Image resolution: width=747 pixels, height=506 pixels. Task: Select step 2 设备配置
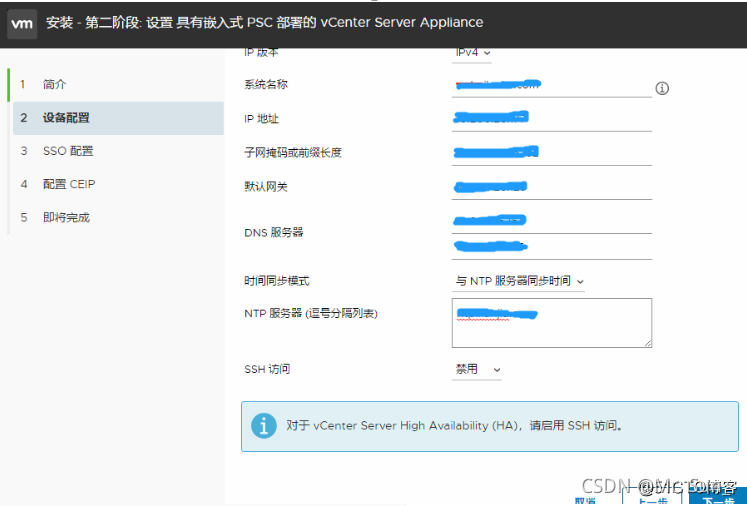(x=118, y=118)
